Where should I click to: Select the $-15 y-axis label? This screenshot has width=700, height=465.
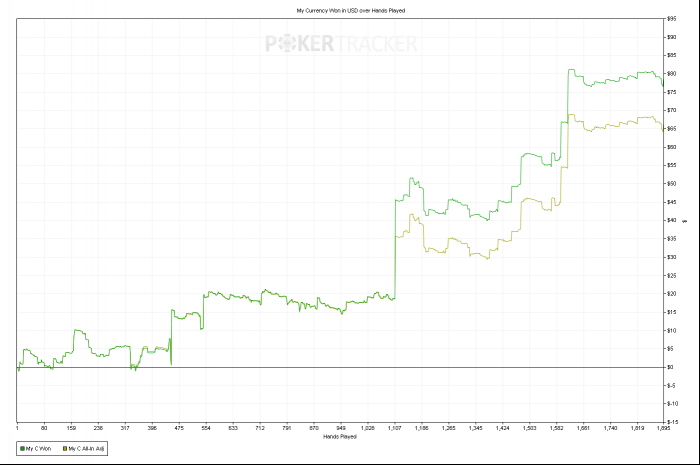click(x=672, y=422)
